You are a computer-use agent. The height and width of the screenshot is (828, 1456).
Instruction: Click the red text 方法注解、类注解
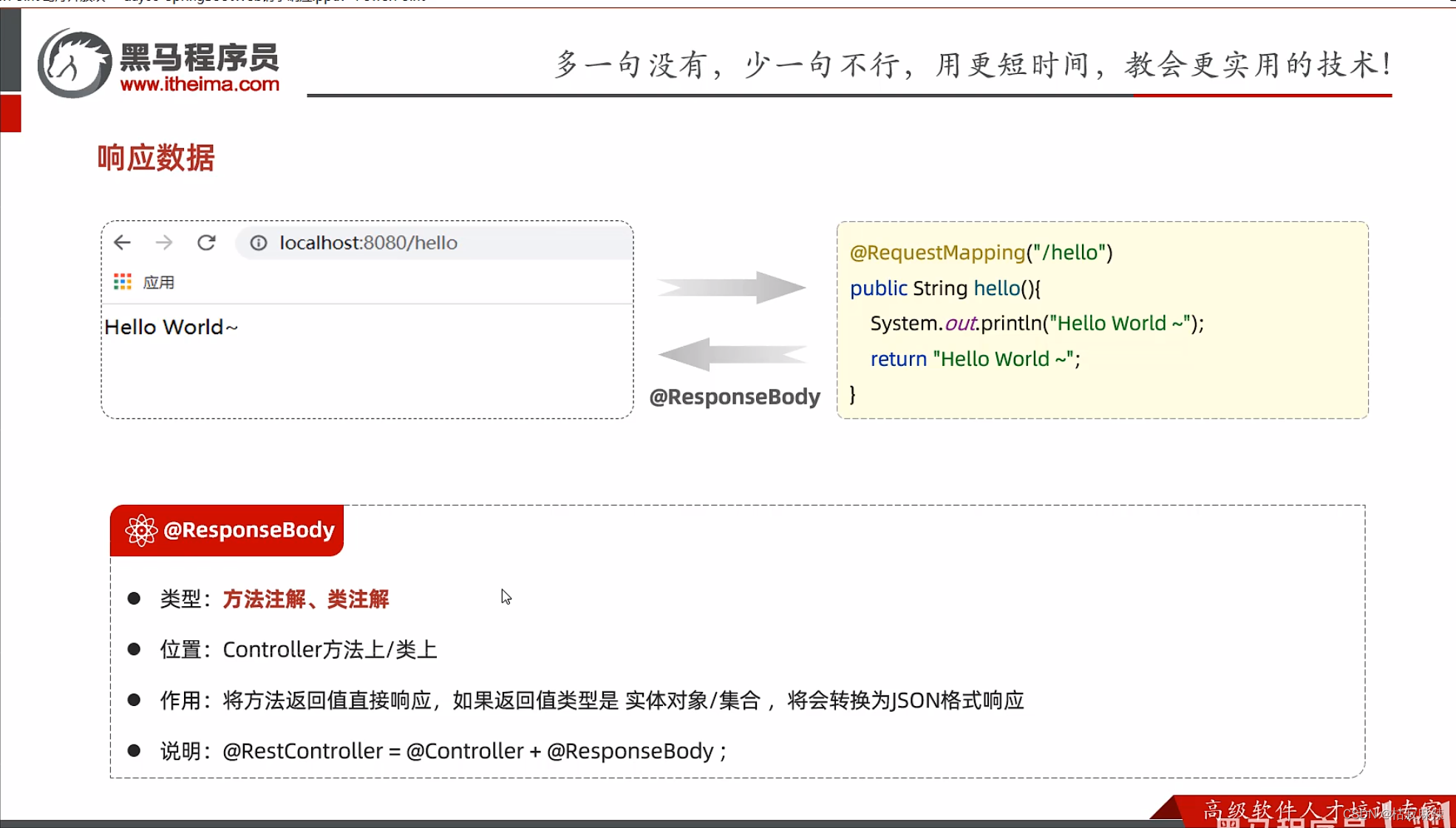coord(306,599)
